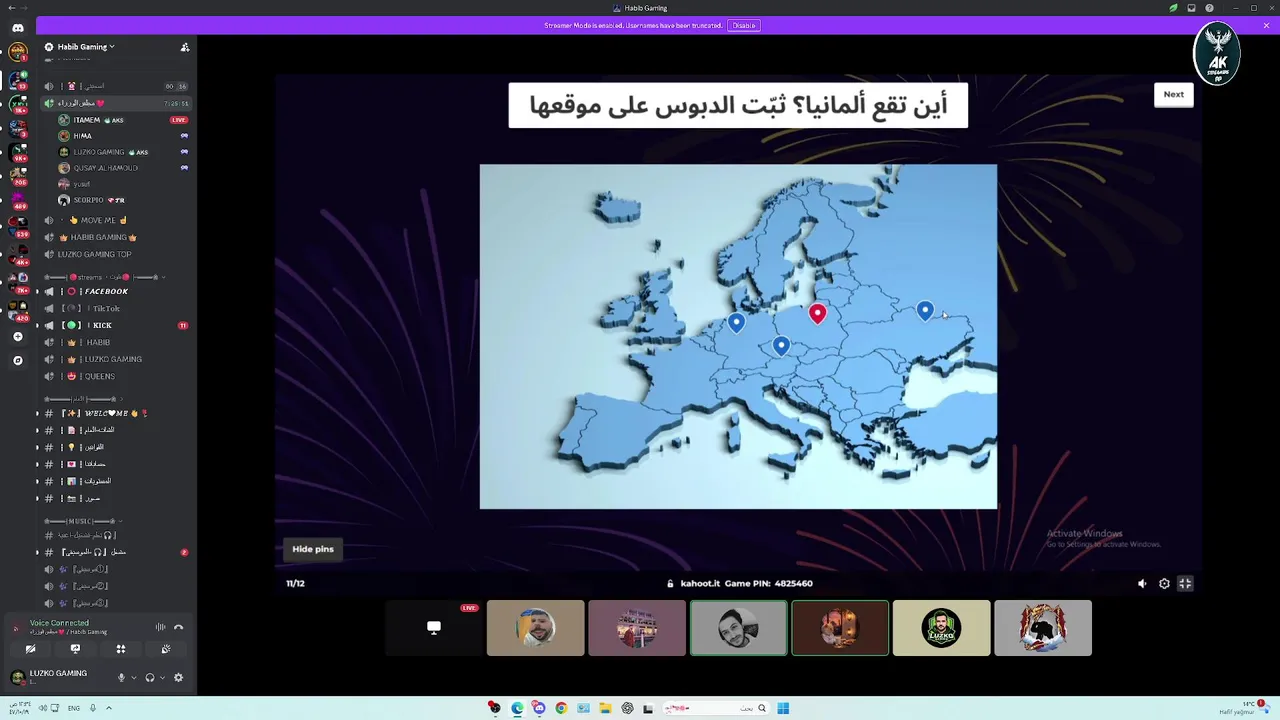Viewport: 1280px width, 720px height.
Task: Show hidden system tray icons
Action: (x=109, y=708)
